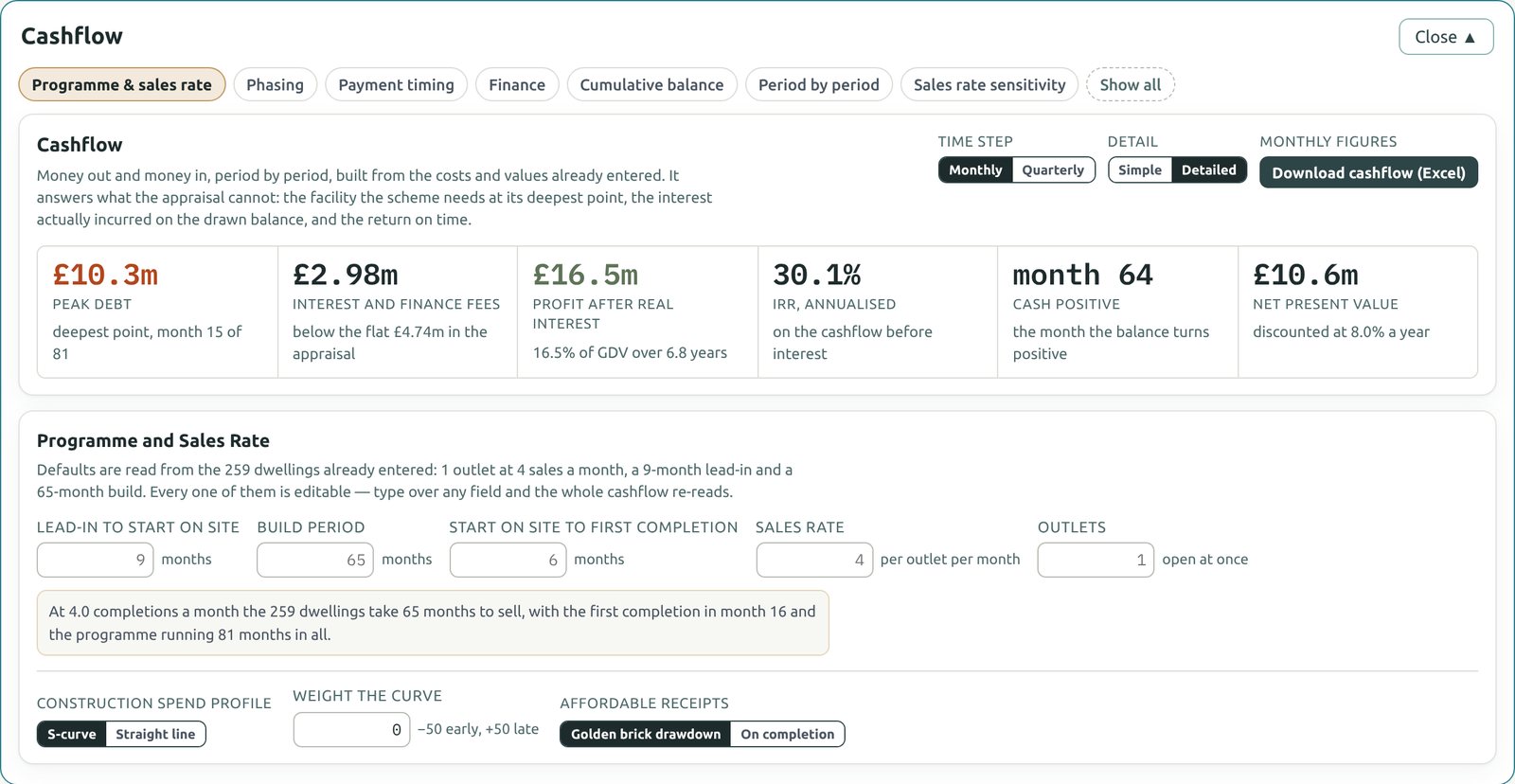Click '16.5% of GDV over 6.8 years' text
1515x784 pixels.
click(x=630, y=352)
